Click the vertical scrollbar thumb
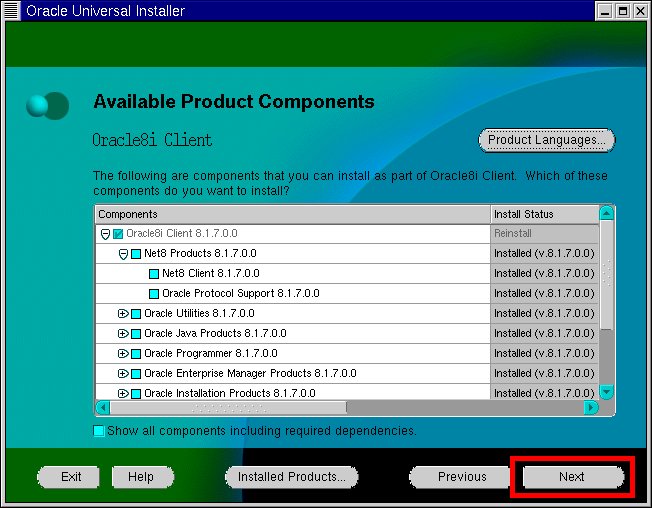The width and height of the screenshot is (652, 508). [607, 275]
